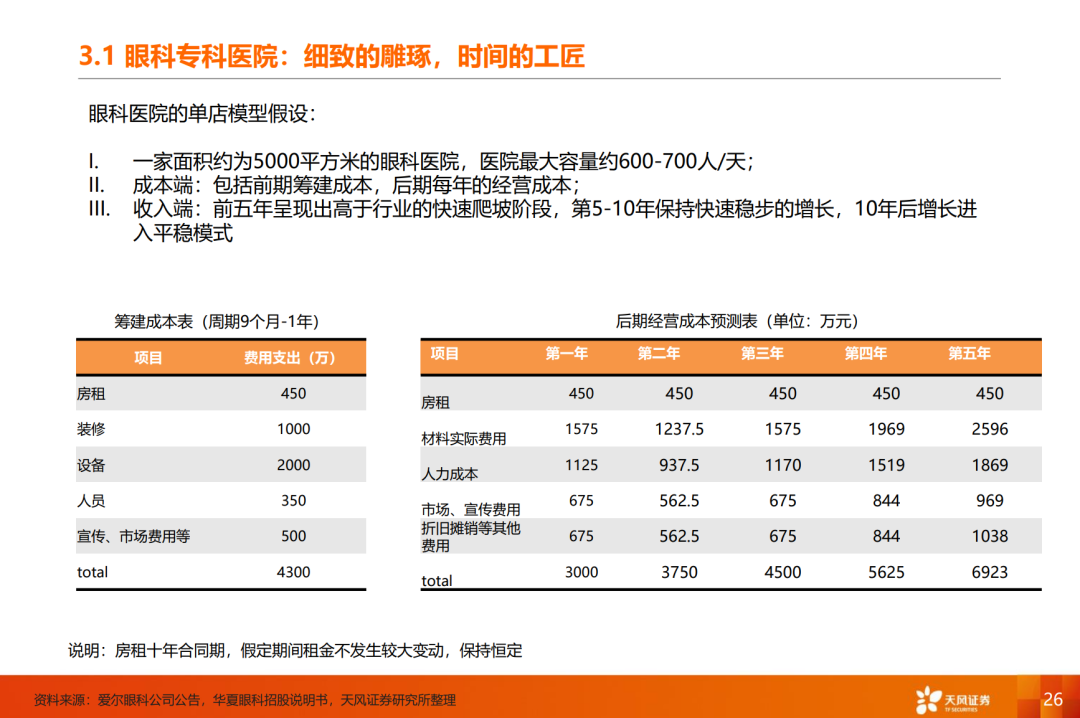Click the 材料实际费用 row label
This screenshot has width=1080, height=718.
pyautogui.click(x=464, y=438)
